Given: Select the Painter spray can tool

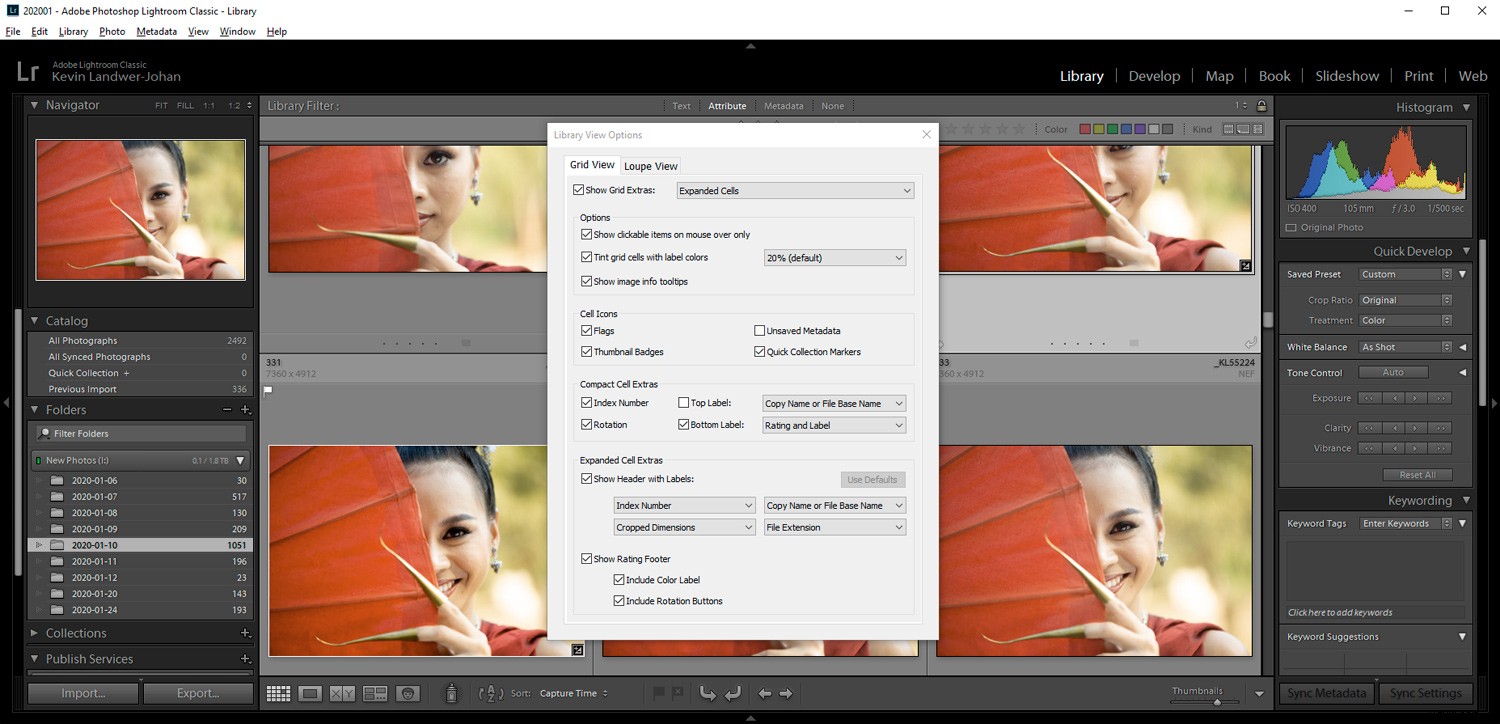Looking at the screenshot, I should click(451, 693).
